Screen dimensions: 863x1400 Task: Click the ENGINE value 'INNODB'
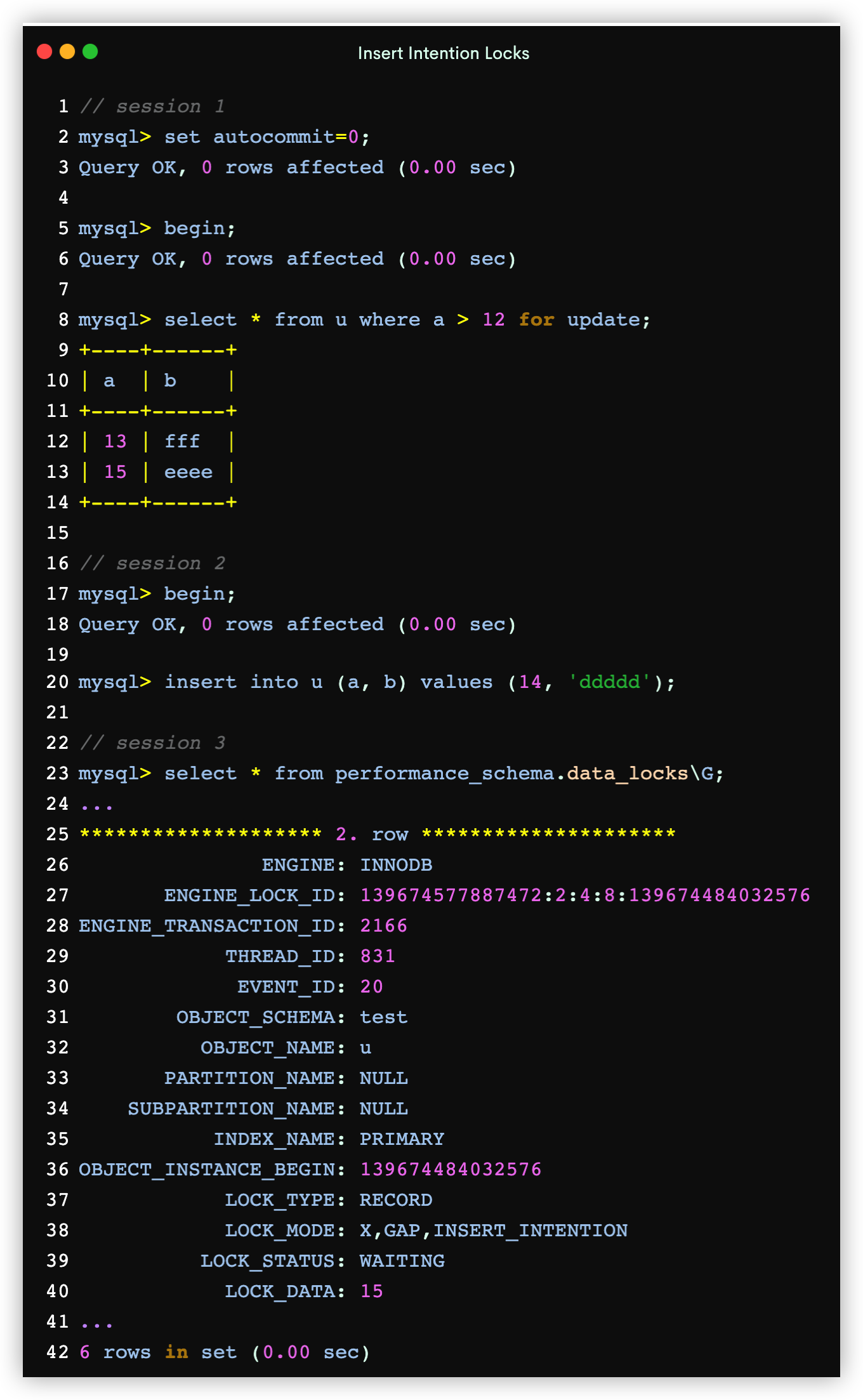point(397,864)
